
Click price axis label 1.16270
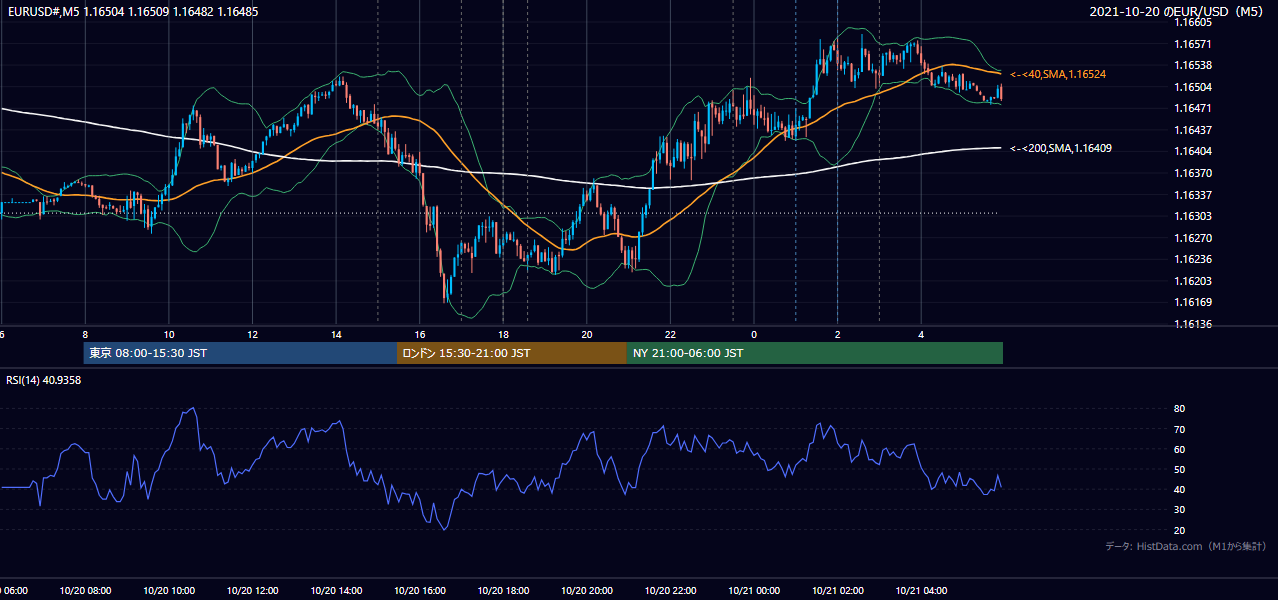coord(1193,238)
